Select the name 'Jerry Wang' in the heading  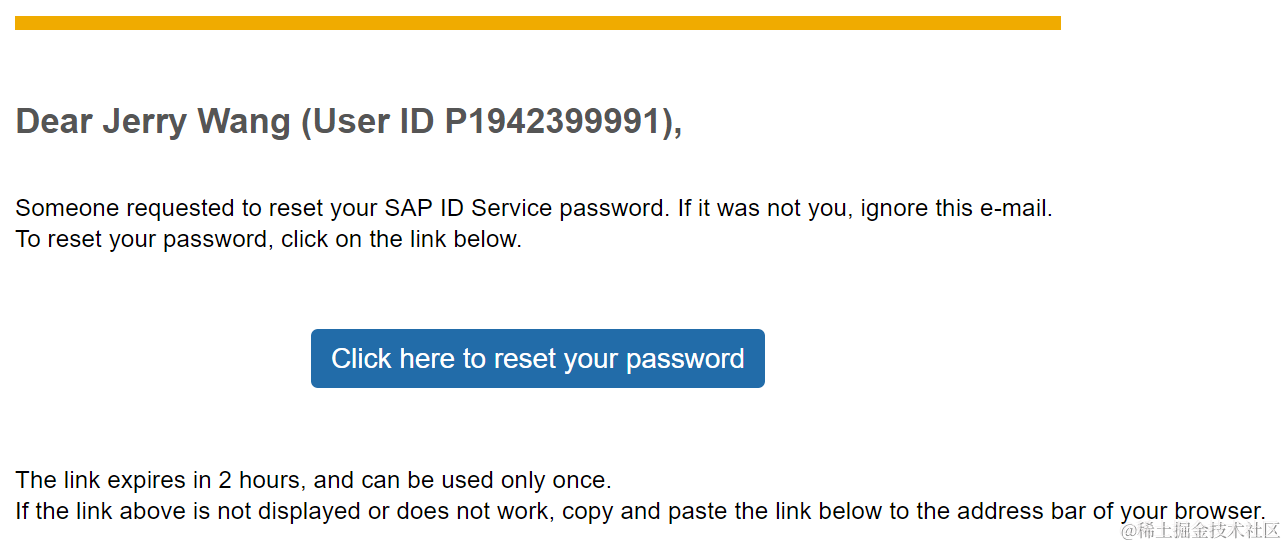pyautogui.click(x=197, y=122)
